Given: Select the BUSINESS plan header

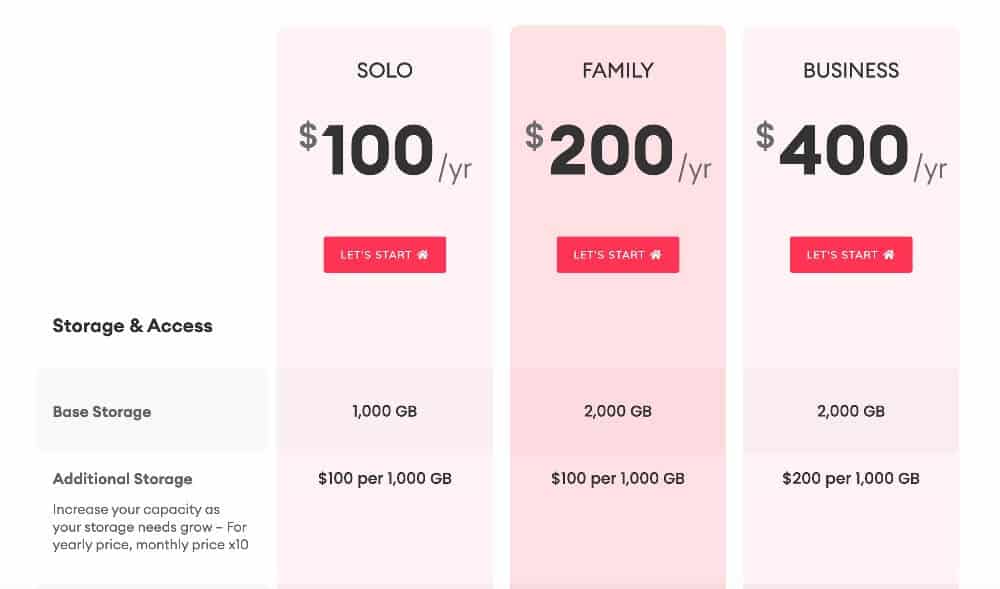Looking at the screenshot, I should coord(850,70).
